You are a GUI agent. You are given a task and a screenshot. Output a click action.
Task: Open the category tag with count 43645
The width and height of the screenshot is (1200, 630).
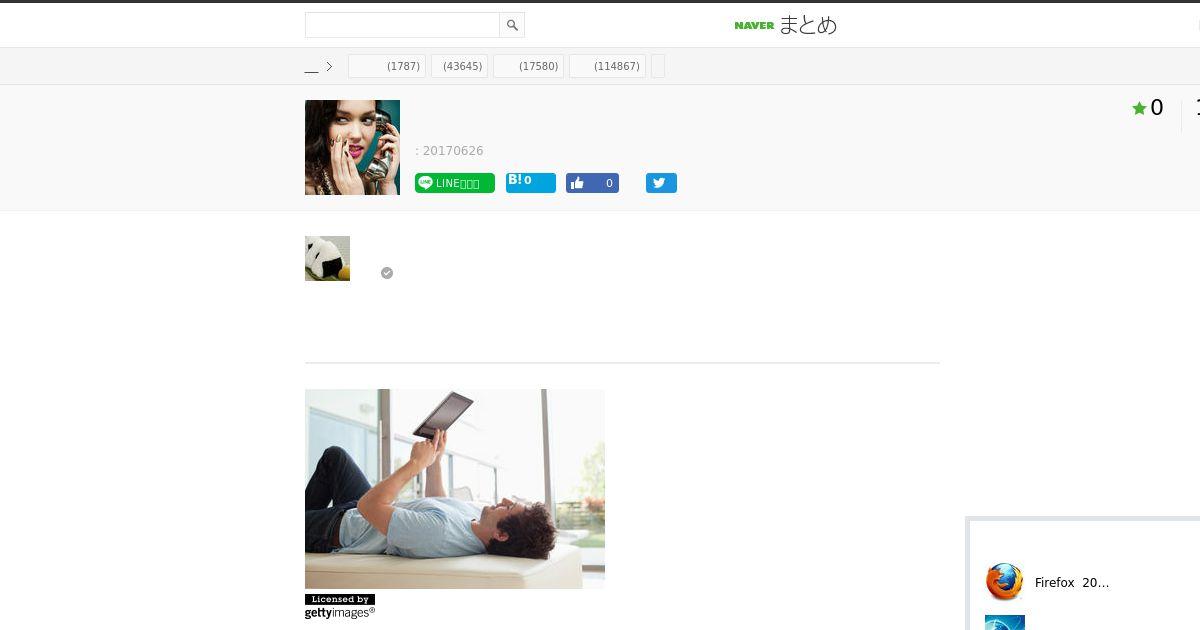(460, 66)
